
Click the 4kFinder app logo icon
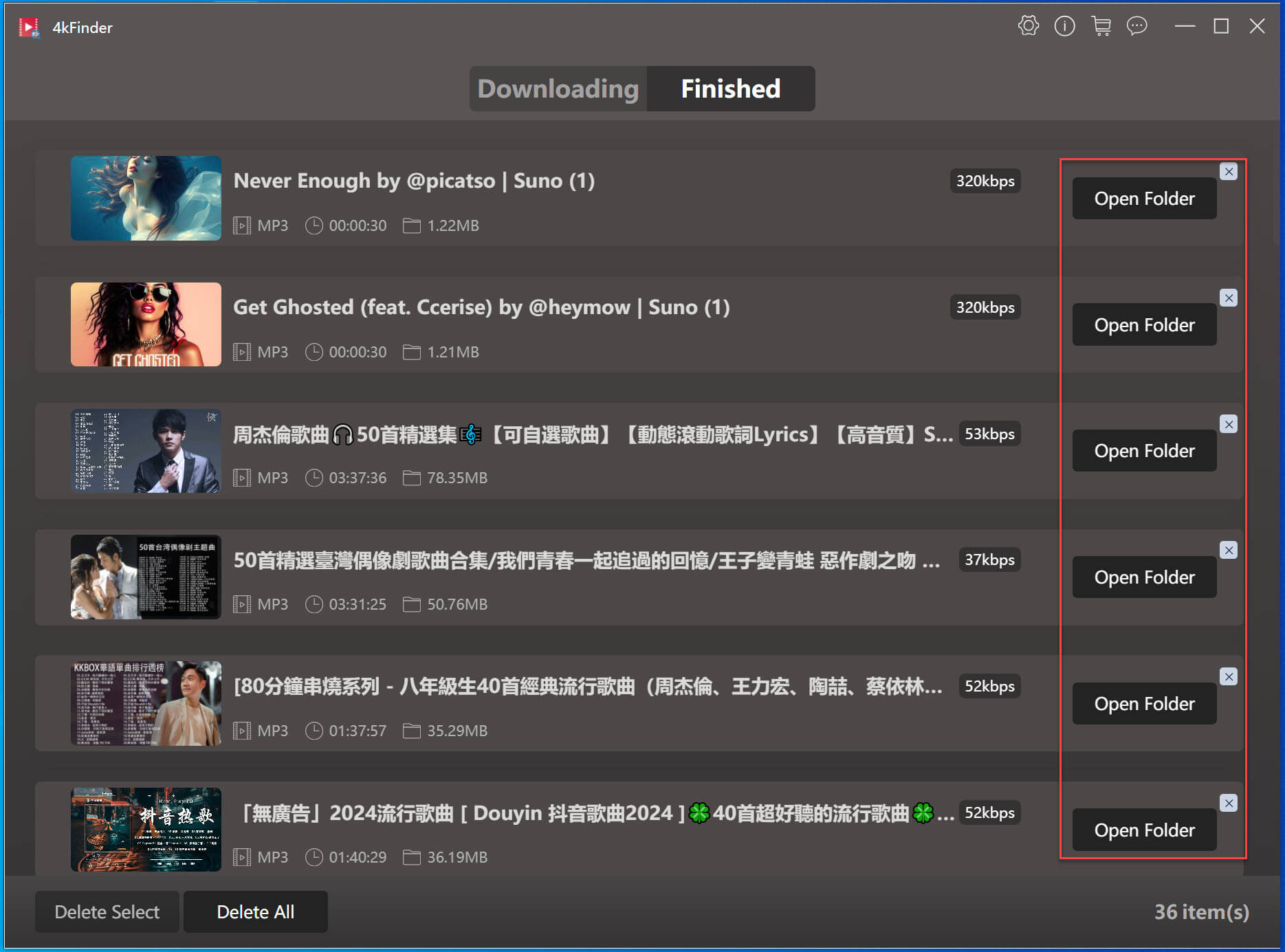point(29,27)
